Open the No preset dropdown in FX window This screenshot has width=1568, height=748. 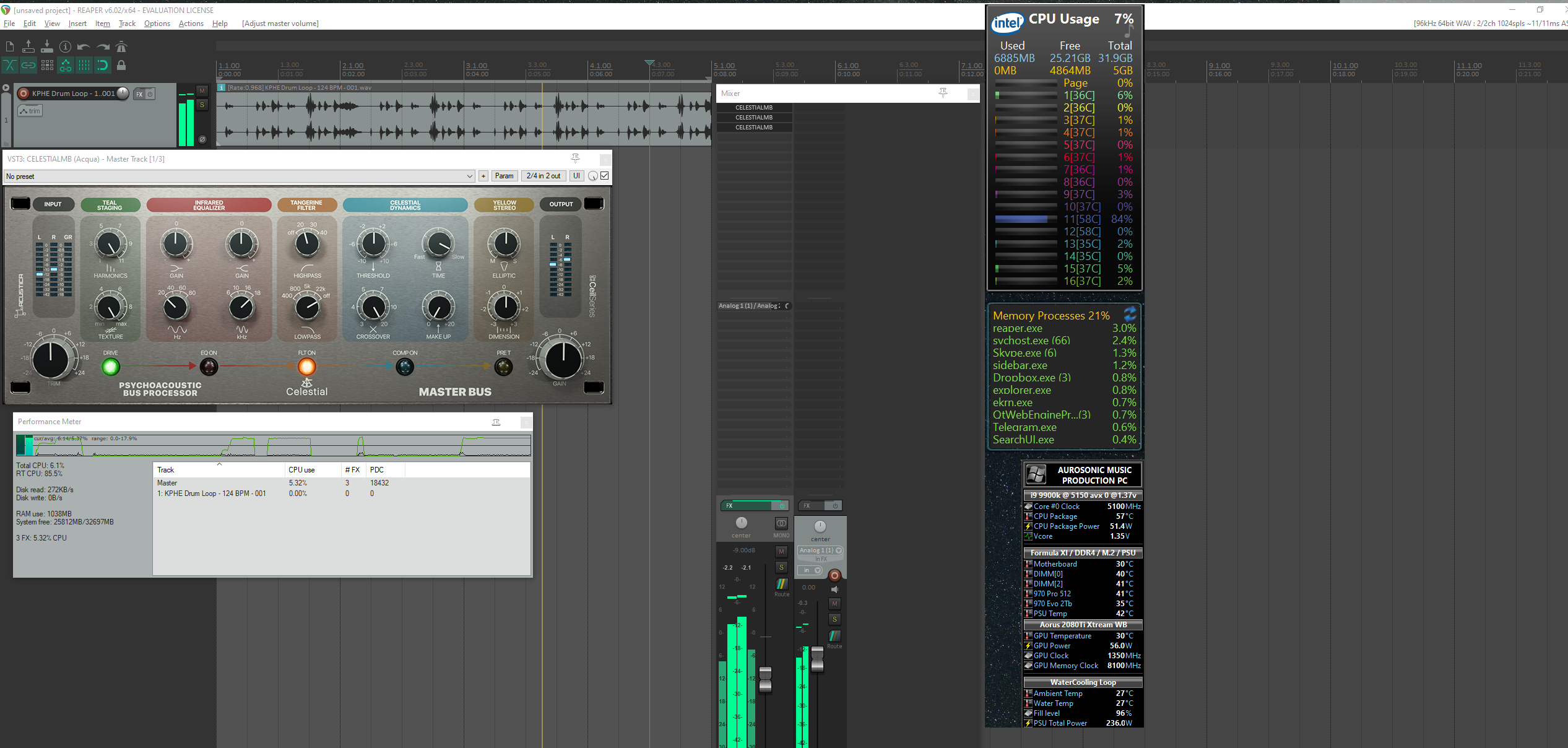click(x=239, y=176)
